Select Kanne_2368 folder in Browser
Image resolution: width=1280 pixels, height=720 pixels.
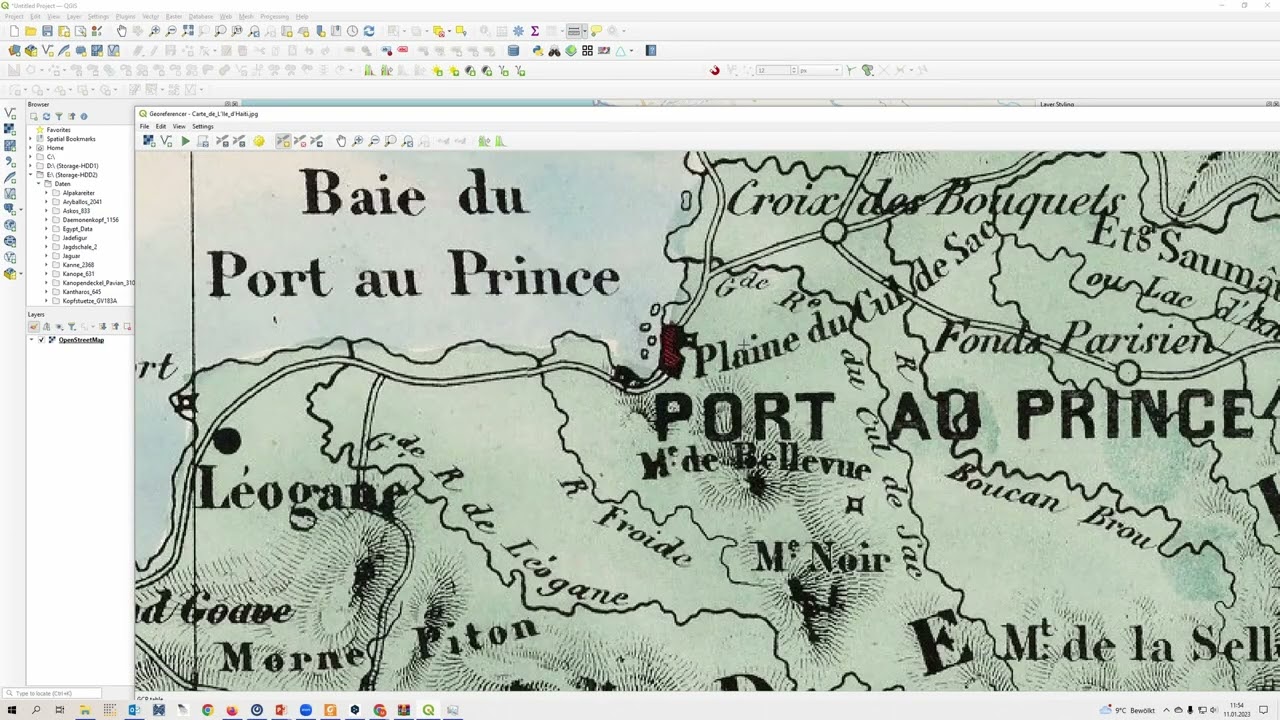click(78, 265)
